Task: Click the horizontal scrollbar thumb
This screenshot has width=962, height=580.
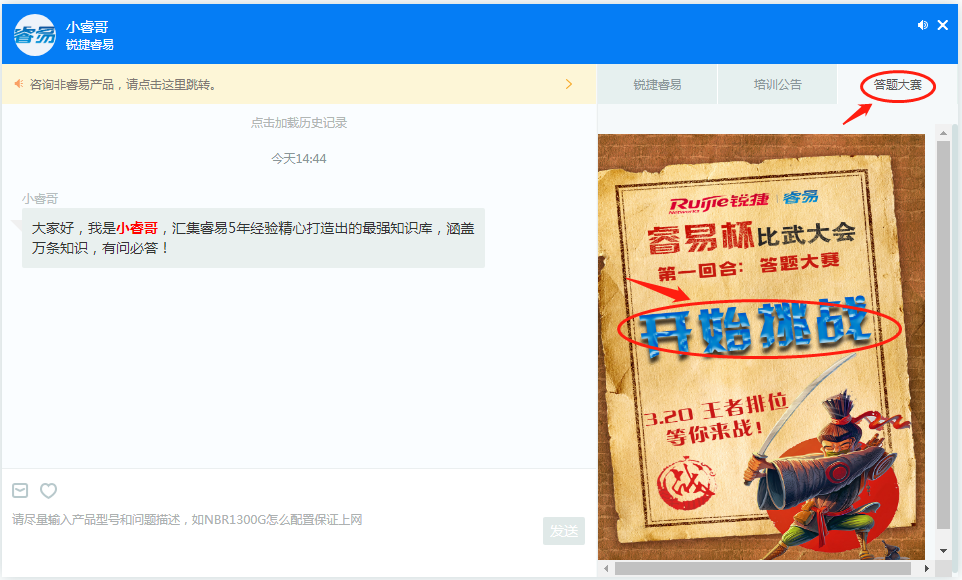Action: [x=764, y=568]
